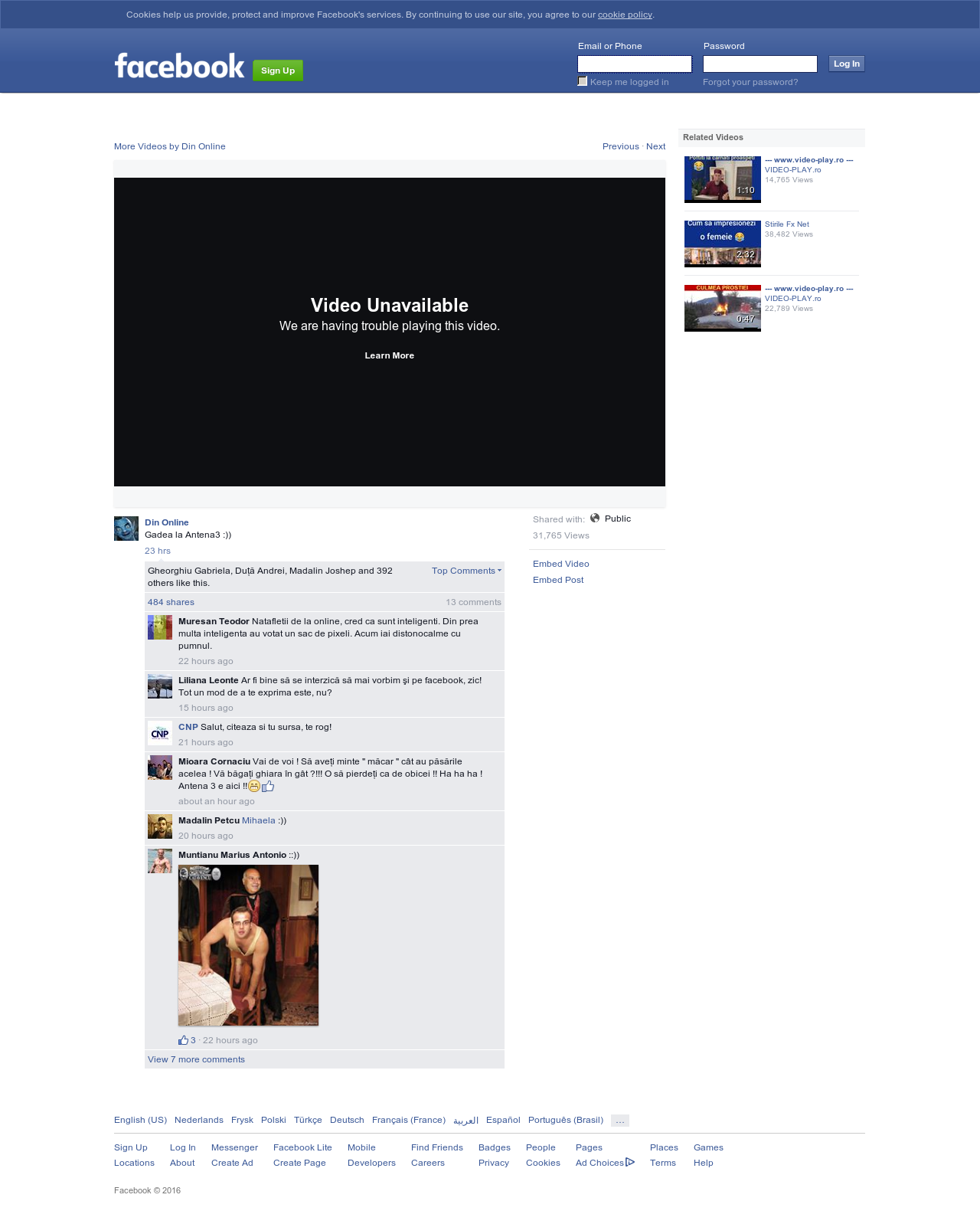This screenshot has width=980, height=1224.
Task: Expand View 7 more comments
Action: point(196,1059)
